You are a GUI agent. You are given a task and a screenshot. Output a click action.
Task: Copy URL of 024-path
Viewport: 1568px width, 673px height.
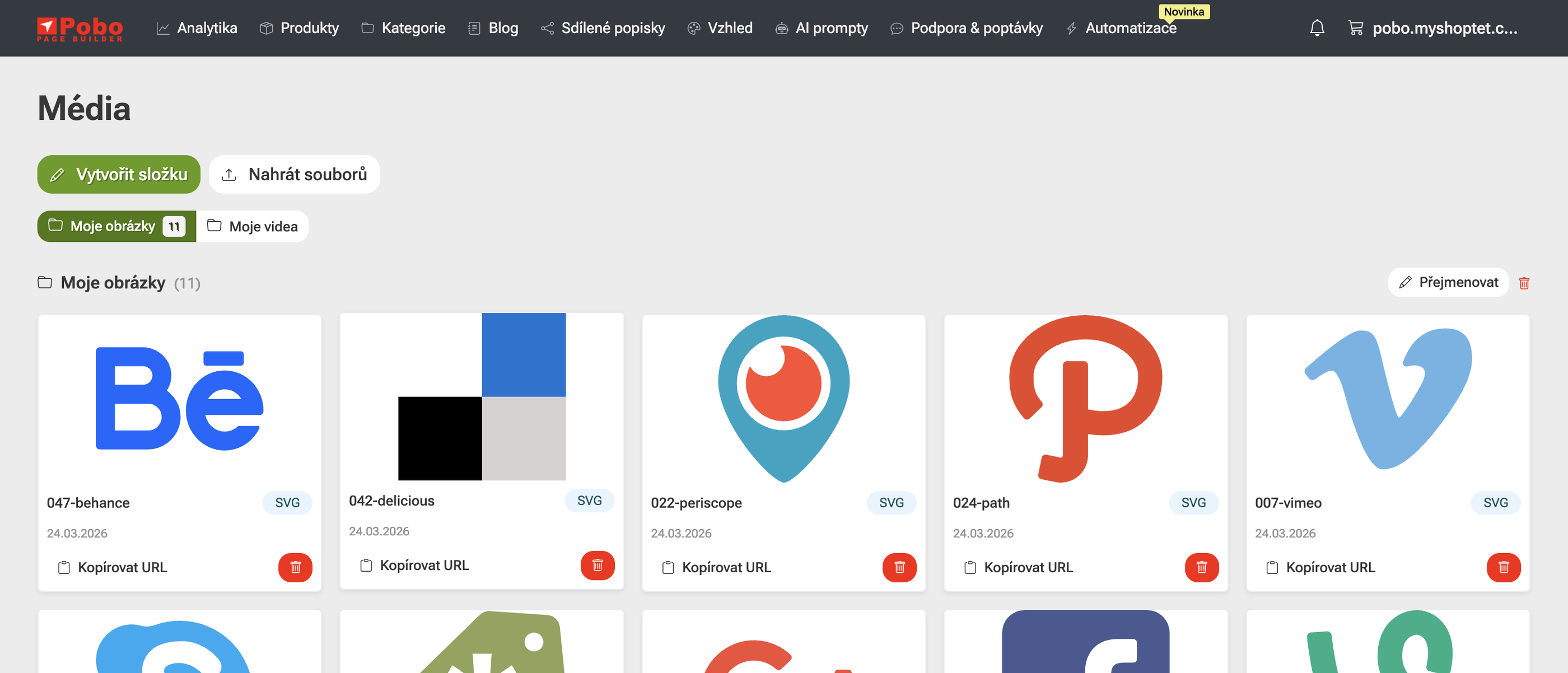point(1018,568)
